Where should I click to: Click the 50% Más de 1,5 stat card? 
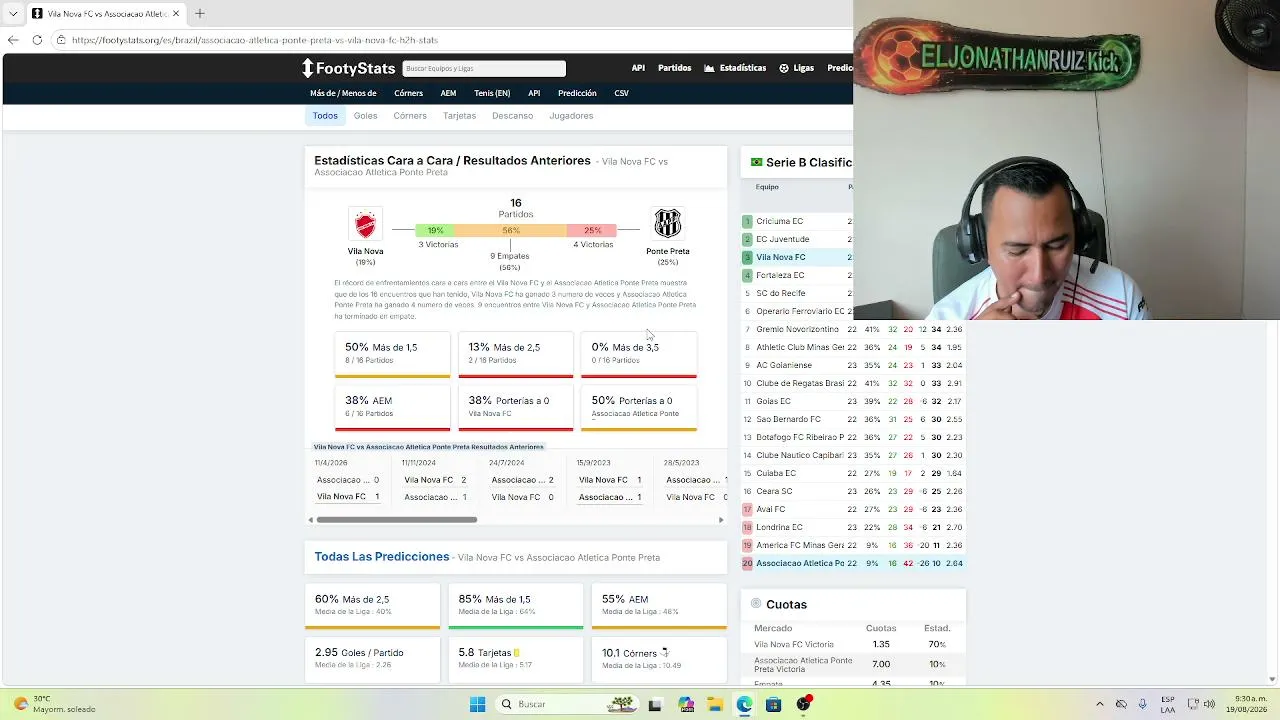pos(392,355)
